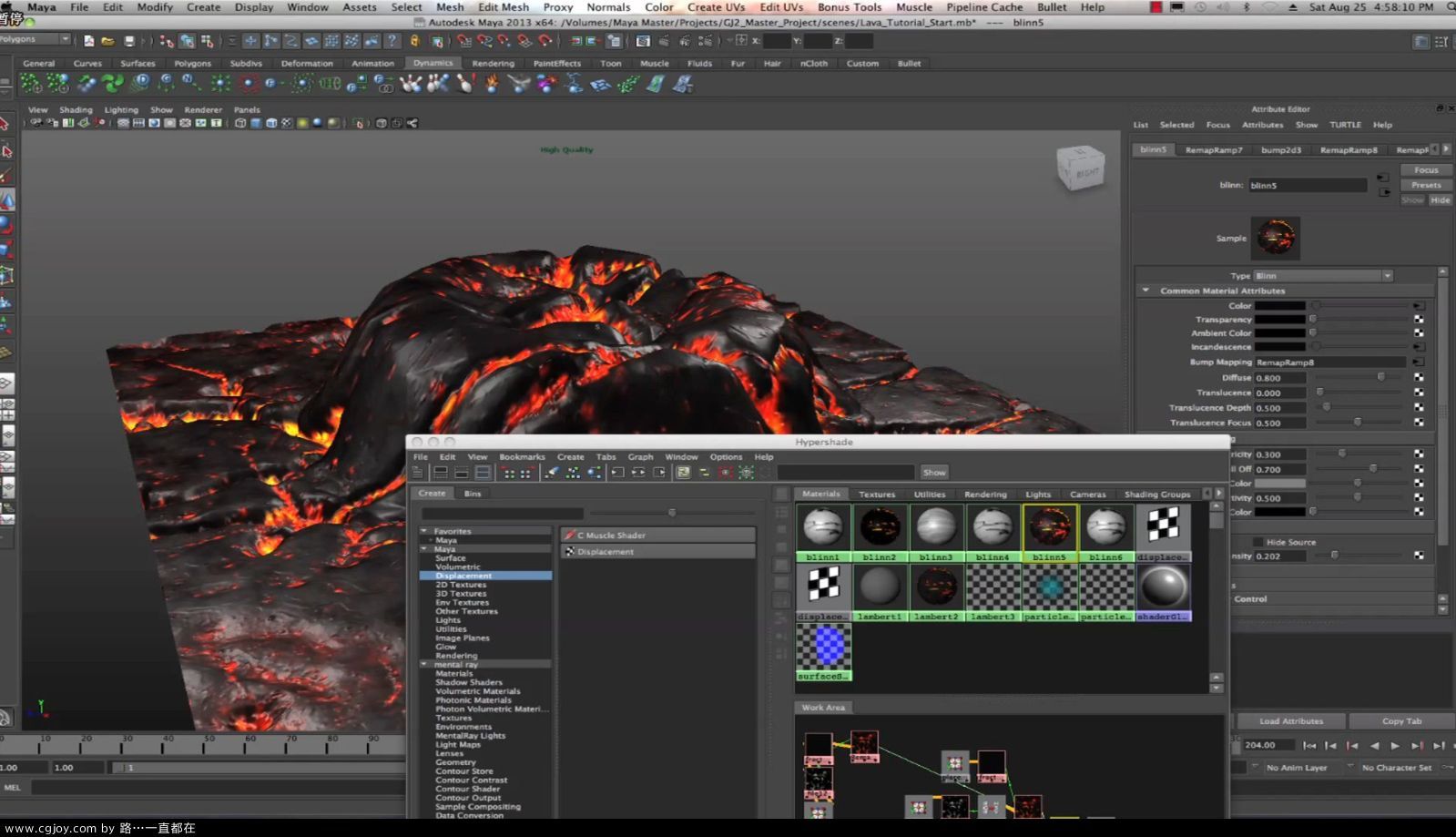
Task: Click the view cube in the viewport
Action: 1081,168
